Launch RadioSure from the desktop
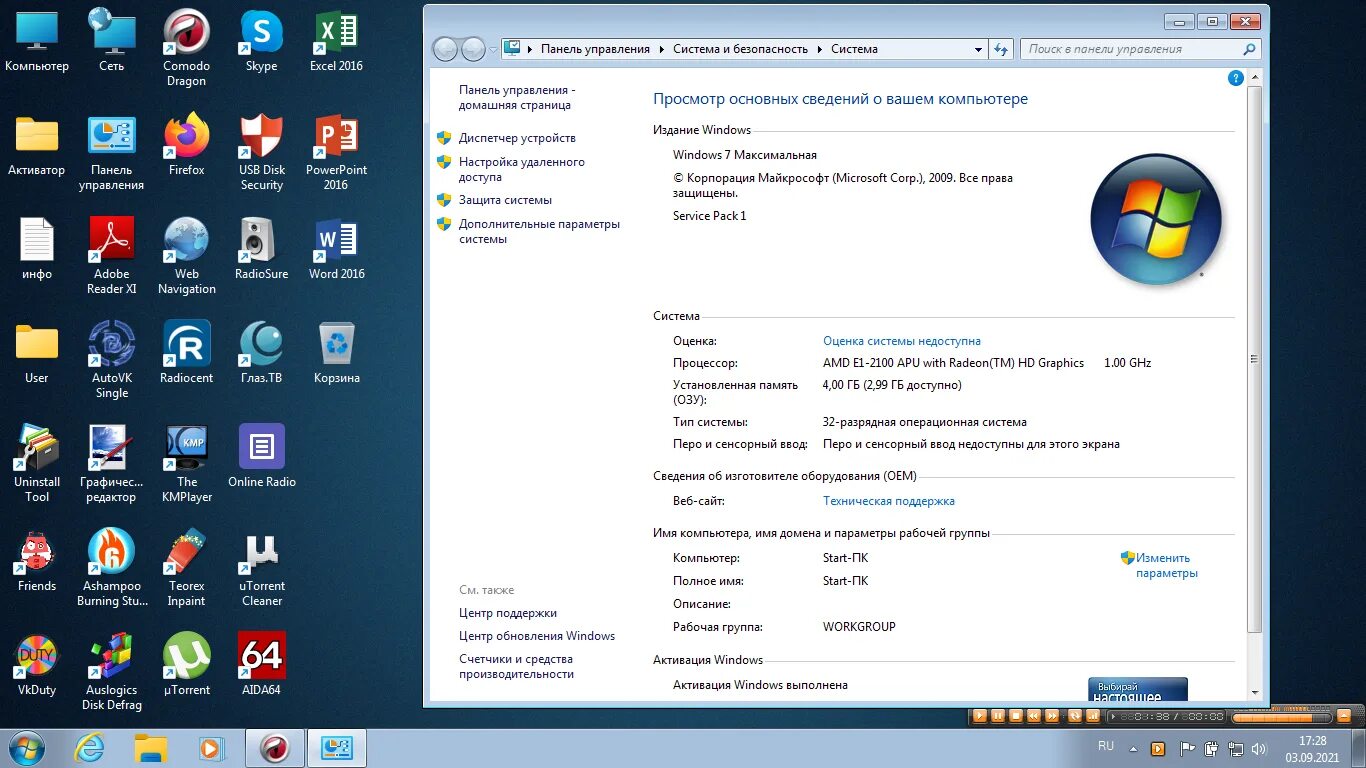 coord(261,248)
